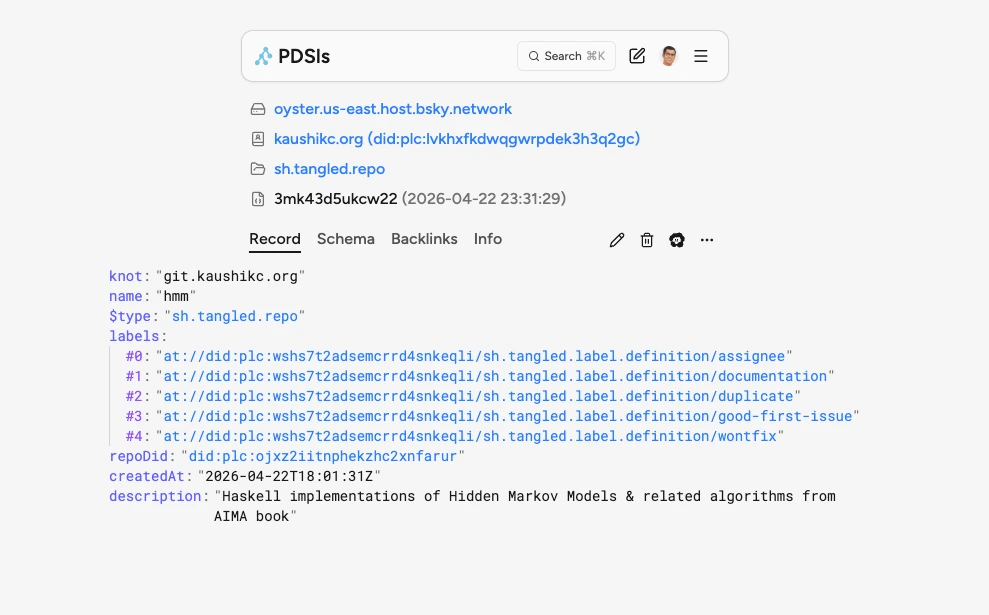
Task: Open the three-dot more options menu
Action: pyautogui.click(x=707, y=240)
